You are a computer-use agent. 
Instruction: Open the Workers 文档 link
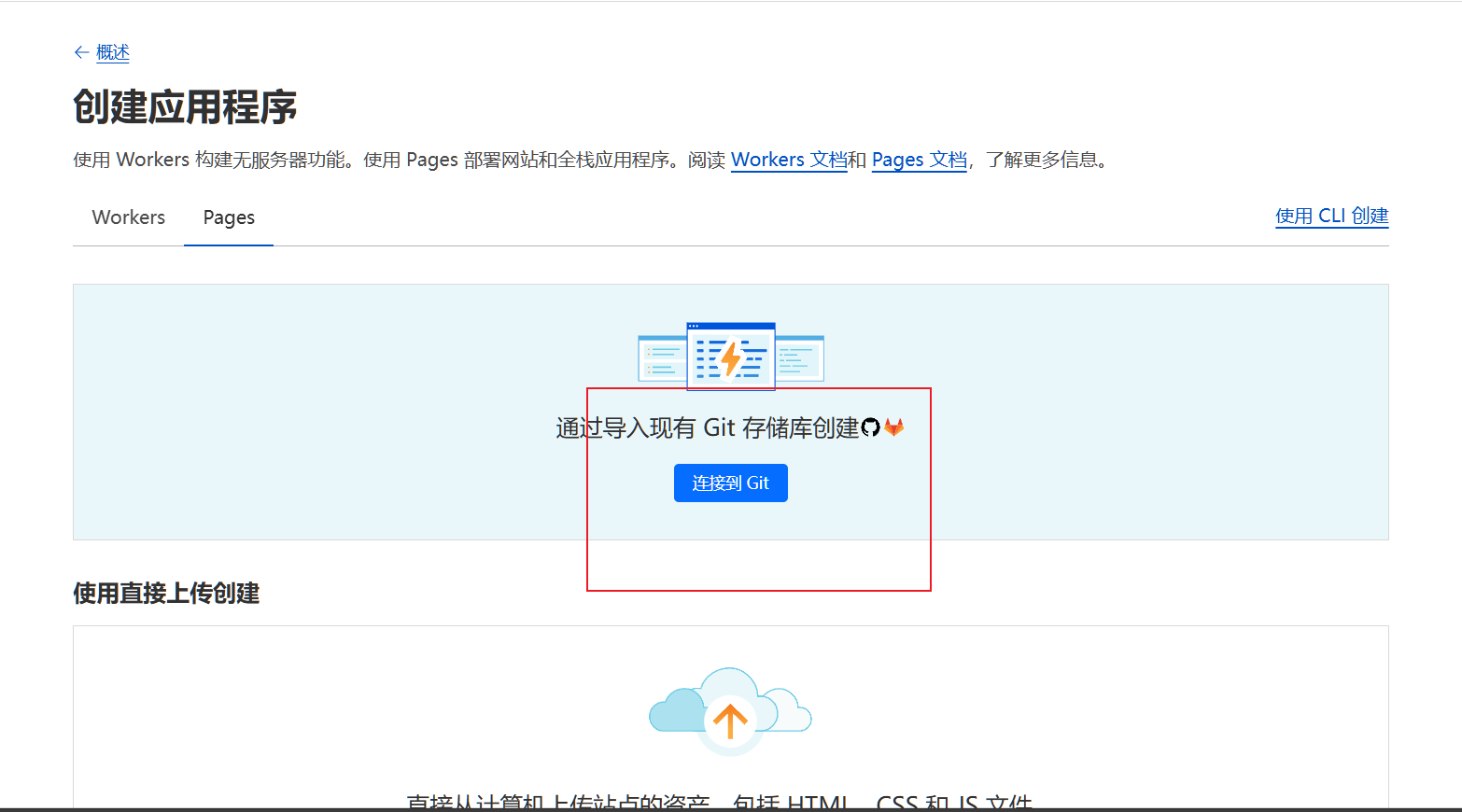coord(788,160)
